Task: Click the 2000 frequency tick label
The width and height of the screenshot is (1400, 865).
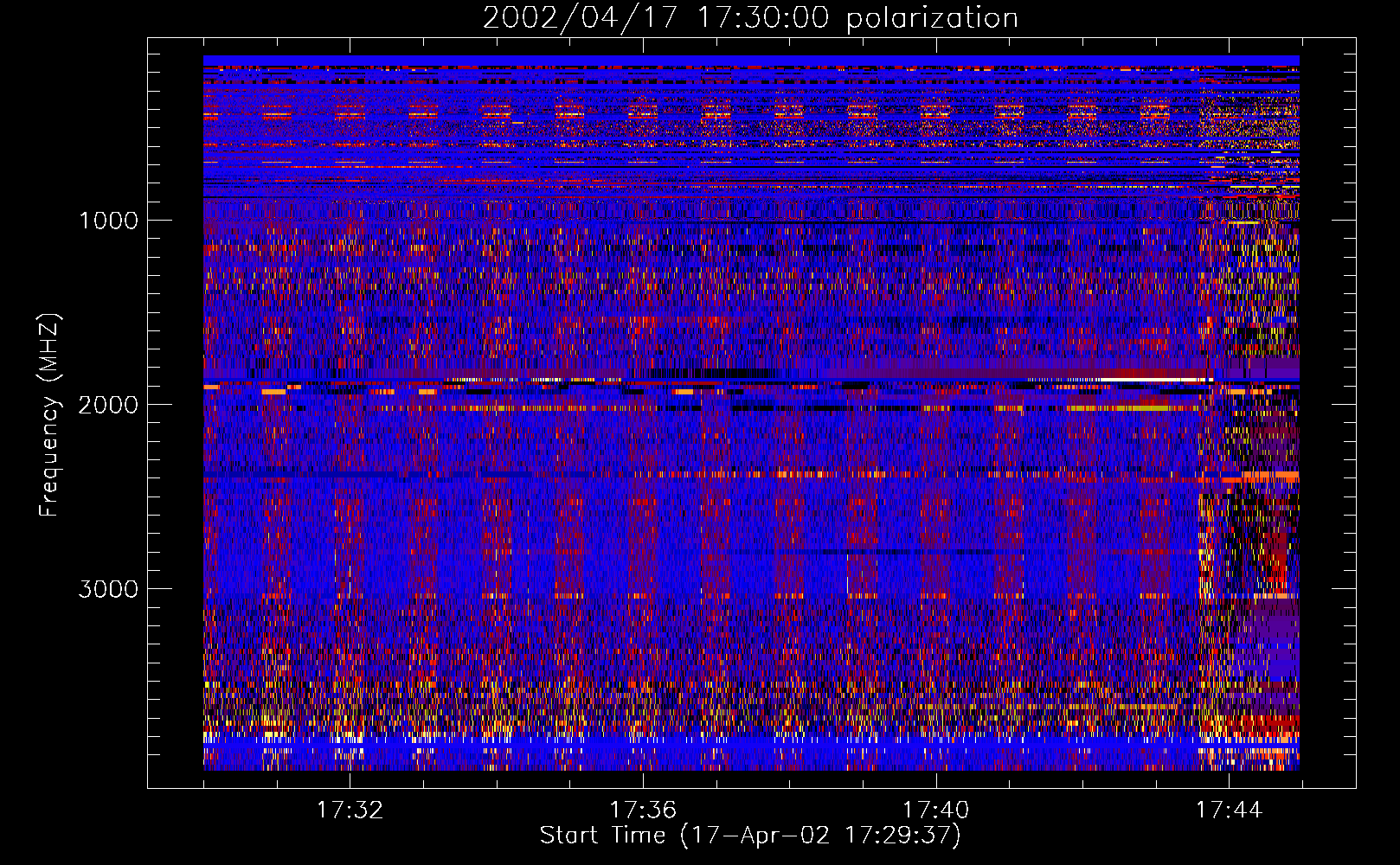Action: (x=108, y=405)
